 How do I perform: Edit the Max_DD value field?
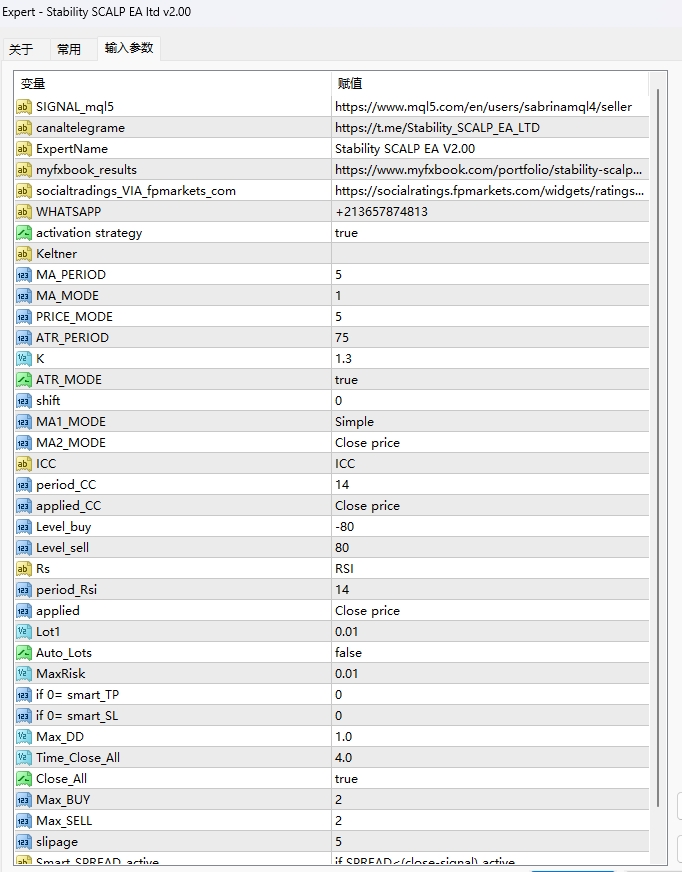coord(488,737)
